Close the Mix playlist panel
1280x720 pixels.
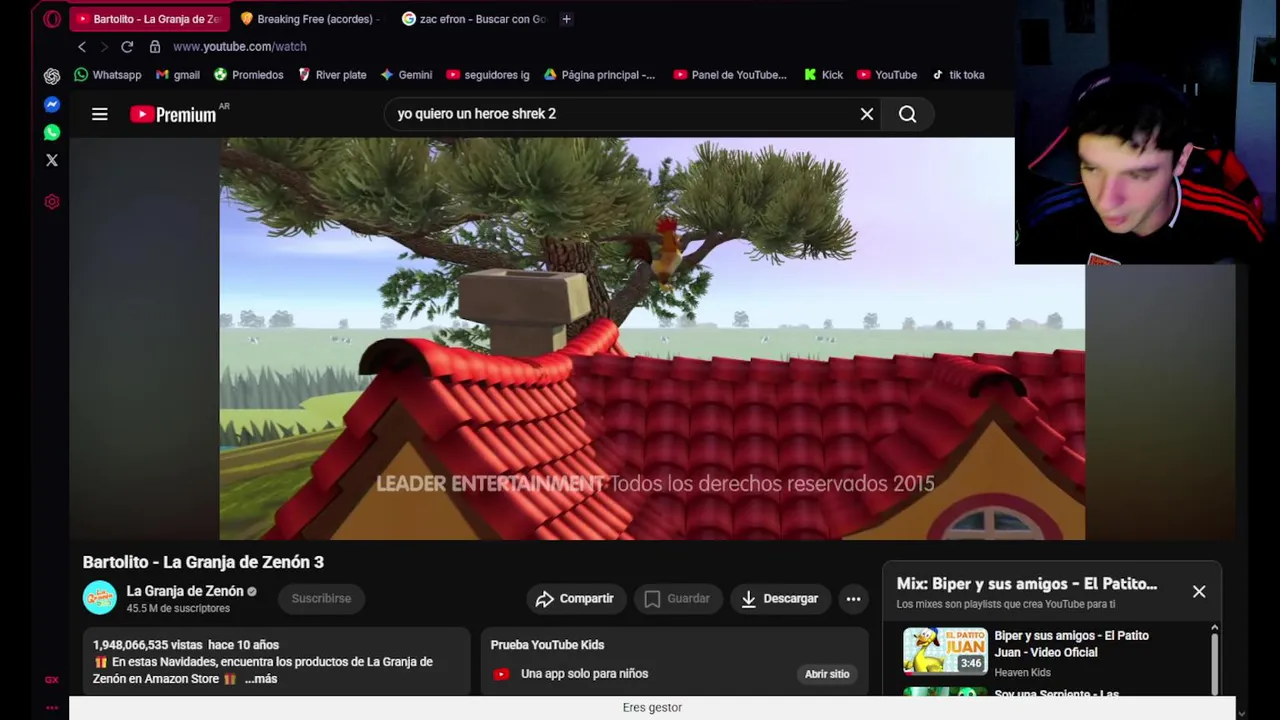coord(1199,592)
